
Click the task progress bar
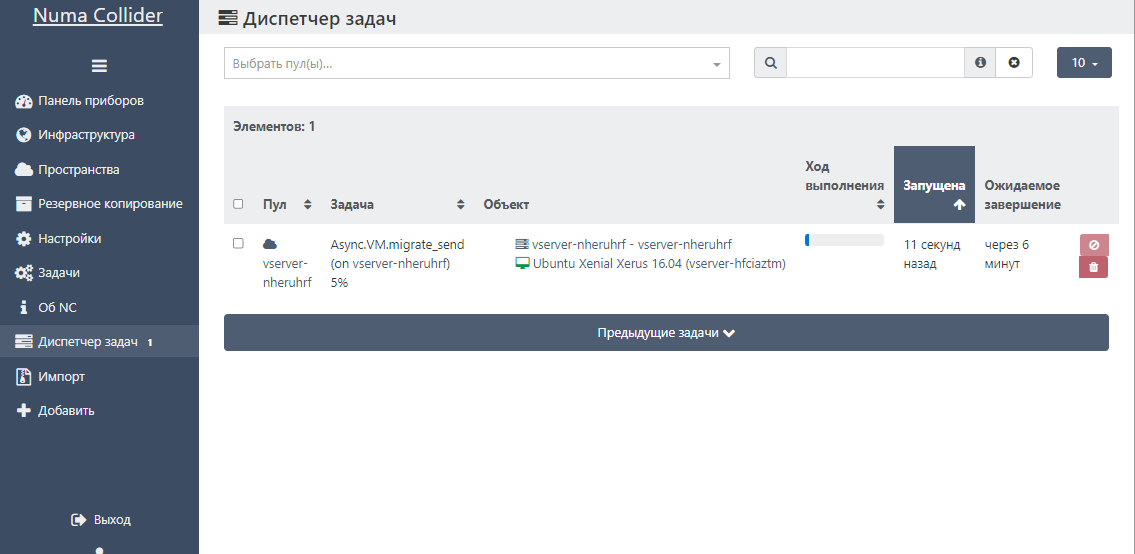coord(844,240)
